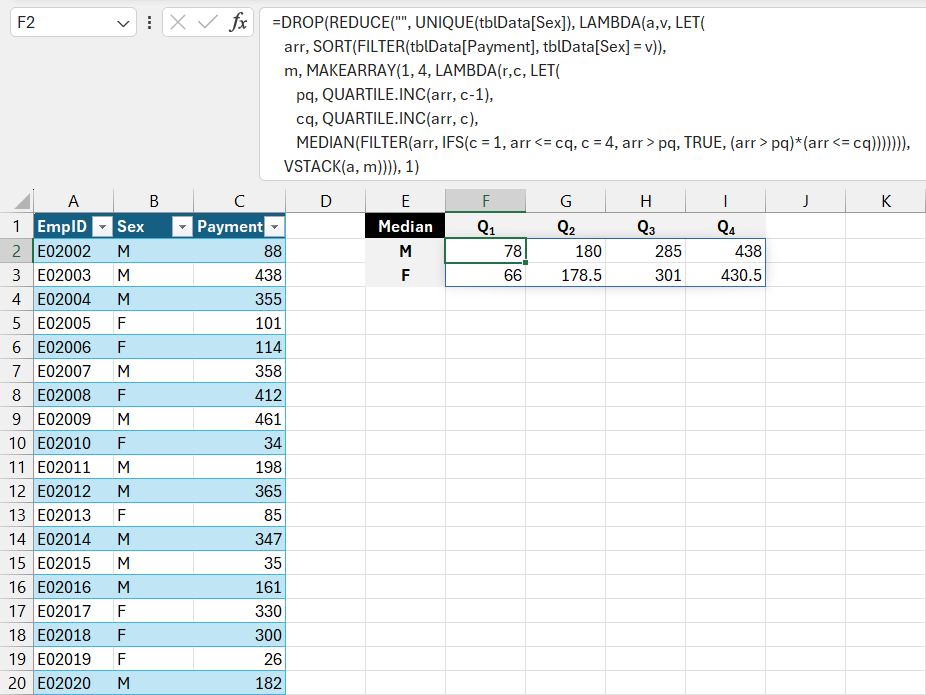The image size is (926, 695).
Task: Click the vertical dots next to Name Box
Action: [x=149, y=19]
